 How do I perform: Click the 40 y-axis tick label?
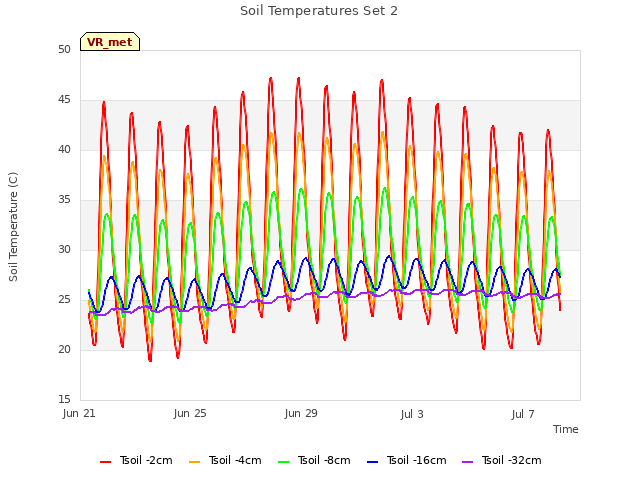pos(64,149)
